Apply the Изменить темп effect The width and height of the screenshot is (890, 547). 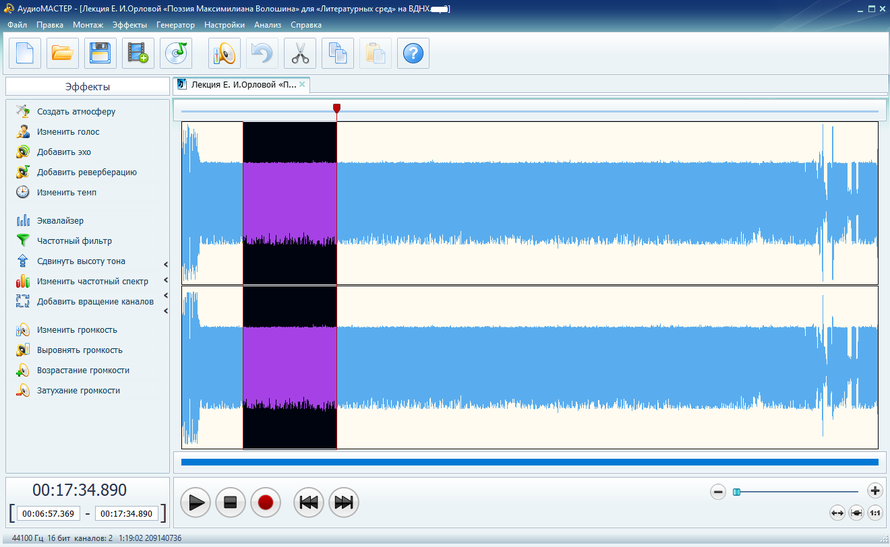(66, 192)
